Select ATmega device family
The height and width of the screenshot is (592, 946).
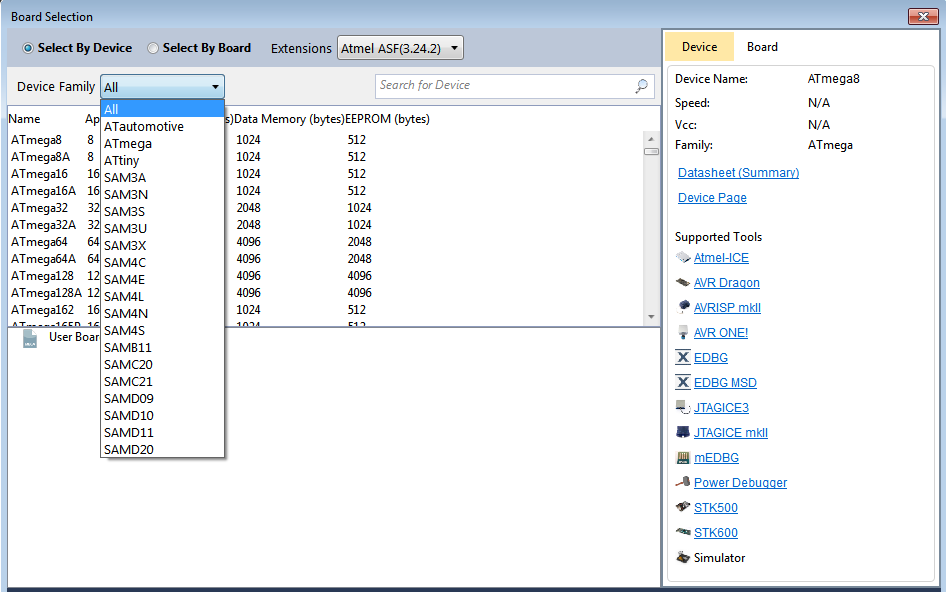[162, 144]
